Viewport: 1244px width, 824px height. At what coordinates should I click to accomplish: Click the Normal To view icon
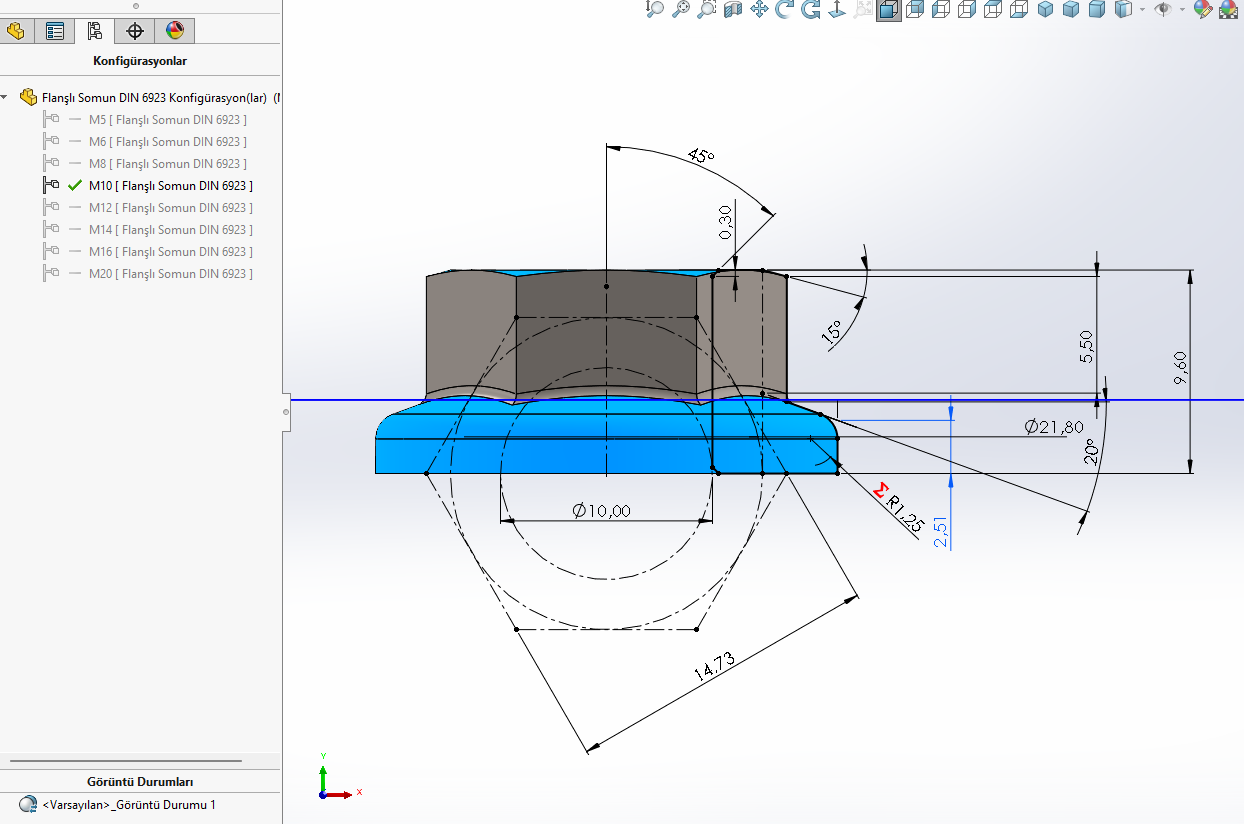[837, 10]
